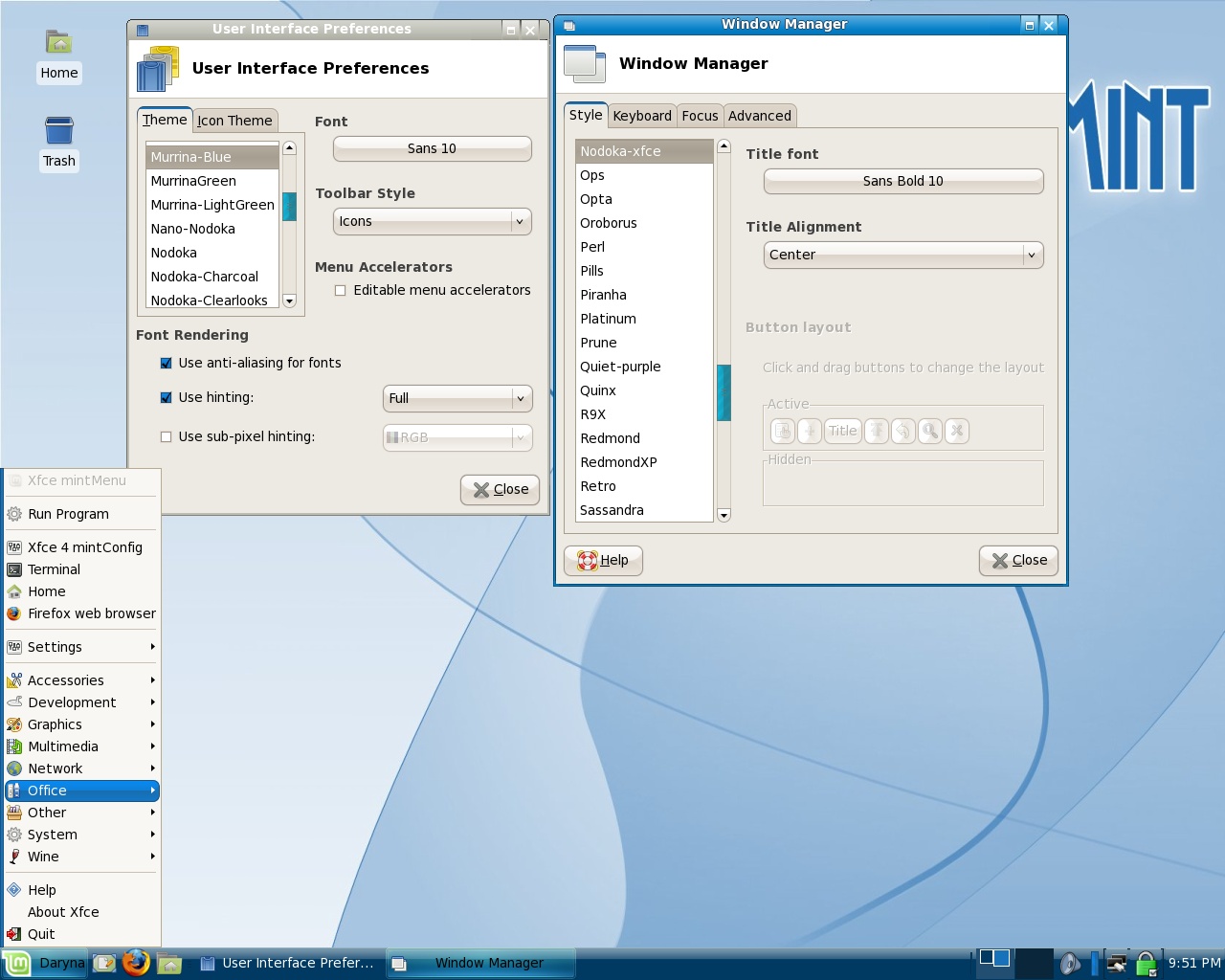
Task: Select the Theme tab
Action: coord(165,120)
